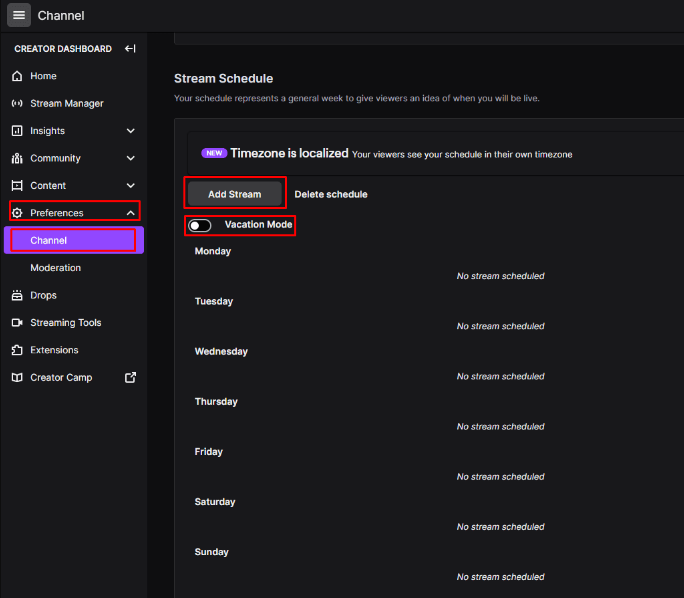Screen dimensions: 684x598
Task: Click the NEW badge beside Timezone
Action: click(x=214, y=153)
